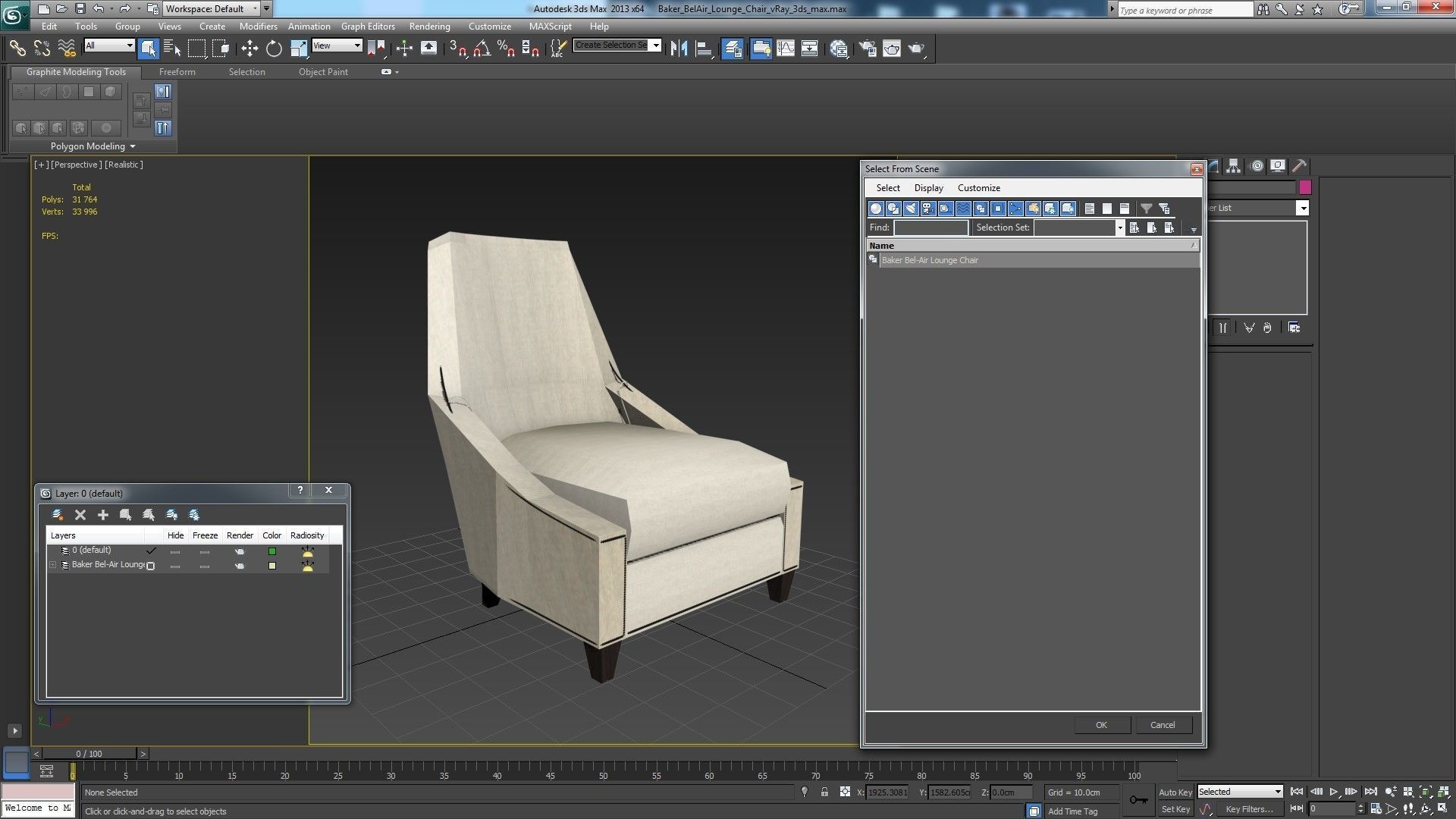Toggle Display Shapes filter in Select From Scene
Viewport: 1456px width, 819px height.
tap(893, 208)
